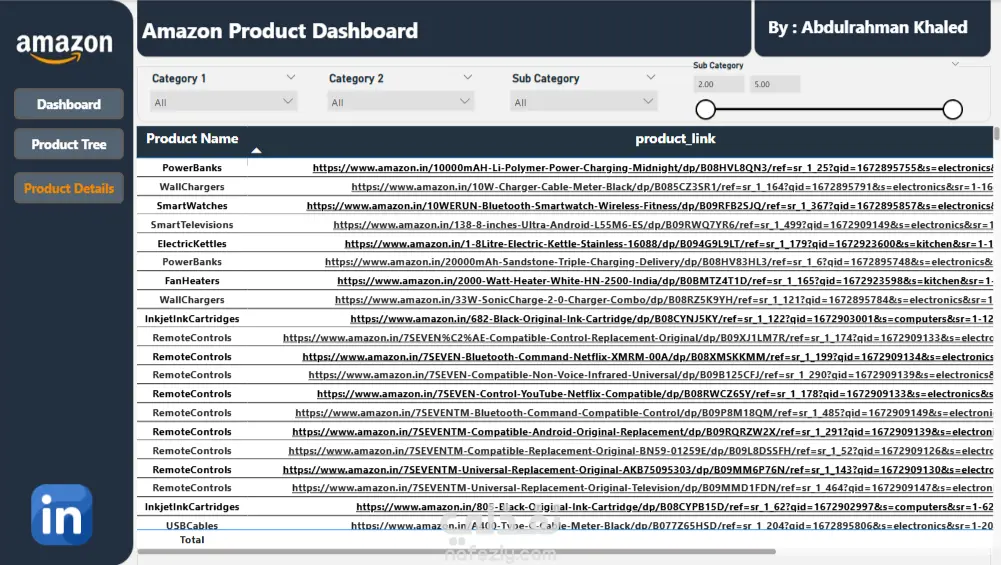The height and width of the screenshot is (565, 1001).
Task: Open the Category 1 All dropdown
Action: coord(223,102)
